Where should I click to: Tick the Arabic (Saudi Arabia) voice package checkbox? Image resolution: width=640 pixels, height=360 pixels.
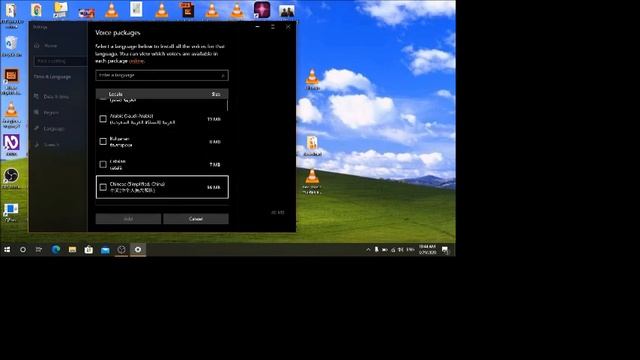click(x=103, y=119)
